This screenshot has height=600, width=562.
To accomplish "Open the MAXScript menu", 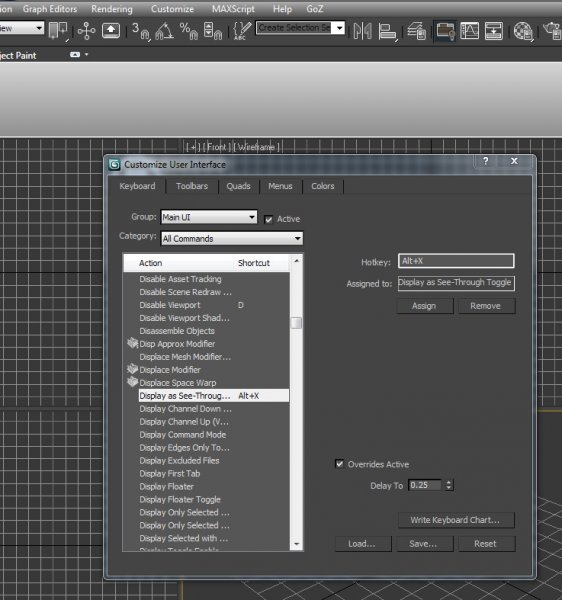I will pyautogui.click(x=233, y=9).
